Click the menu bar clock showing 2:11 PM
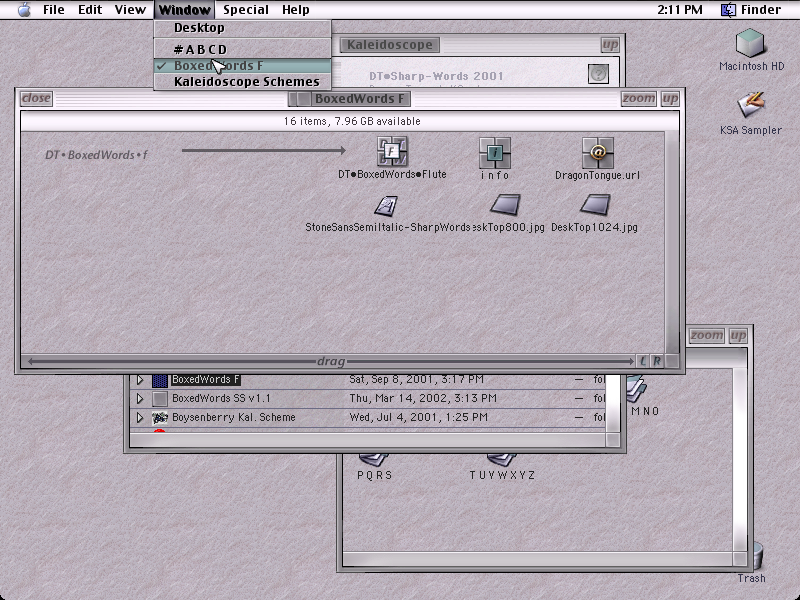Screen dimensions: 800x600 click(x=680, y=10)
